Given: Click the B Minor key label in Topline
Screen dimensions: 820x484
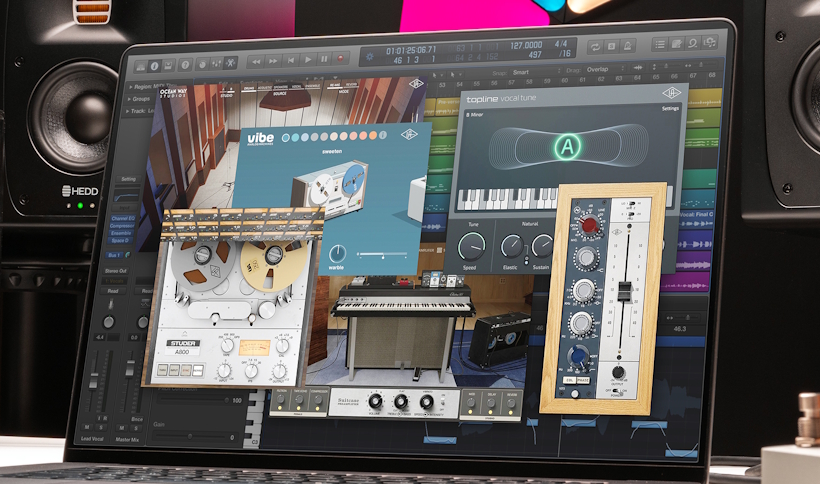Looking at the screenshot, I should (x=475, y=114).
